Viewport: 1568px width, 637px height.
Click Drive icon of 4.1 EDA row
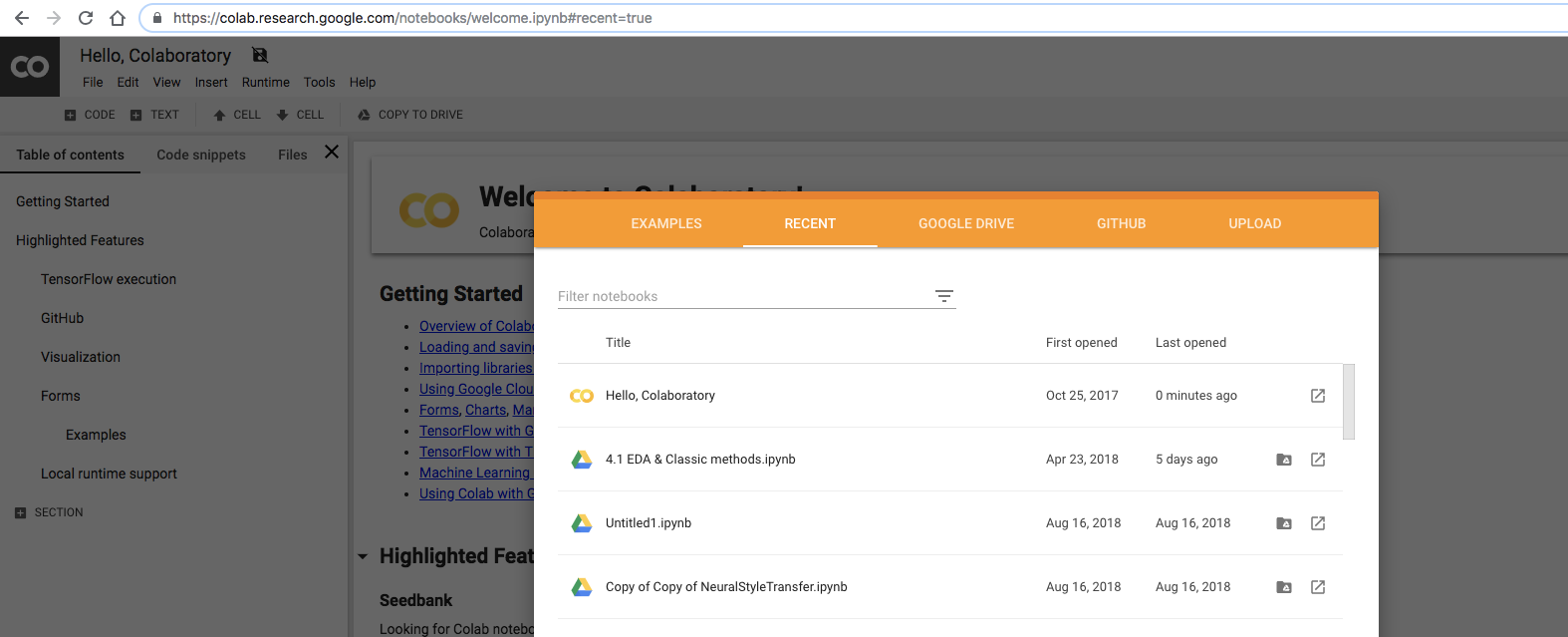coord(582,460)
